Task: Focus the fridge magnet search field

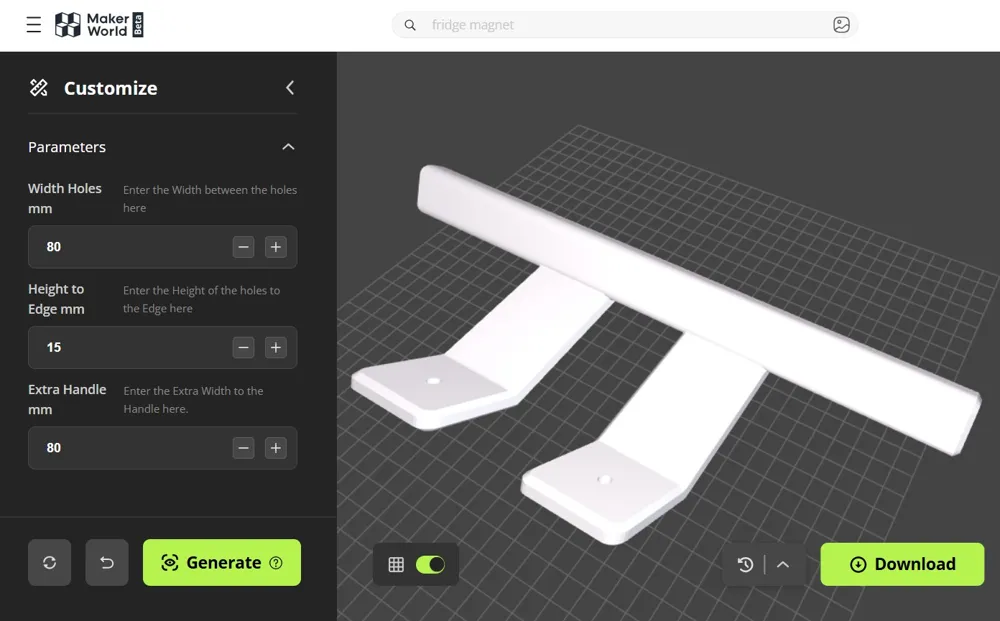Action: point(625,25)
